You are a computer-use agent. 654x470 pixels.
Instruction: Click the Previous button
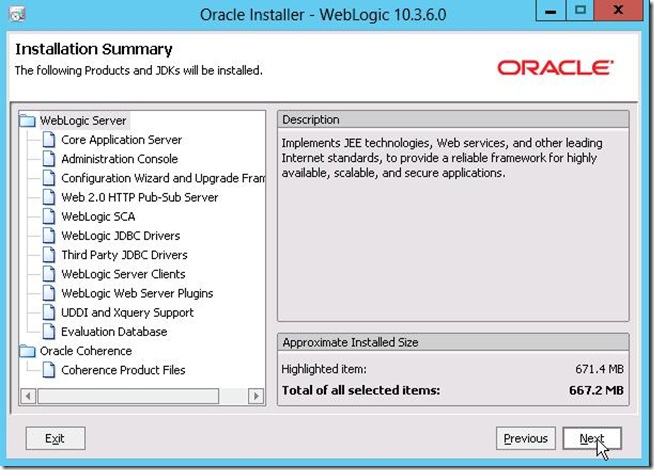point(526,438)
